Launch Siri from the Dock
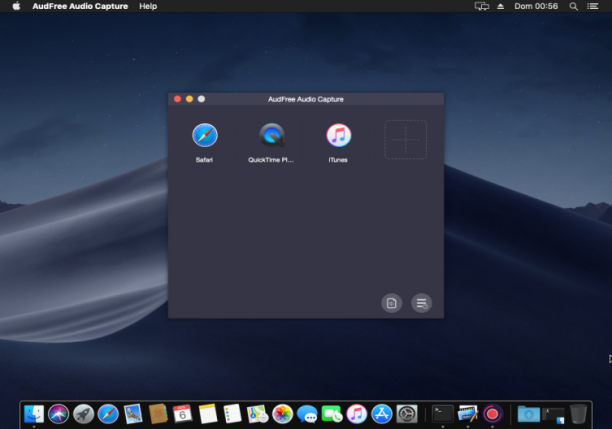Screen dimensions: 612x429 point(59,414)
